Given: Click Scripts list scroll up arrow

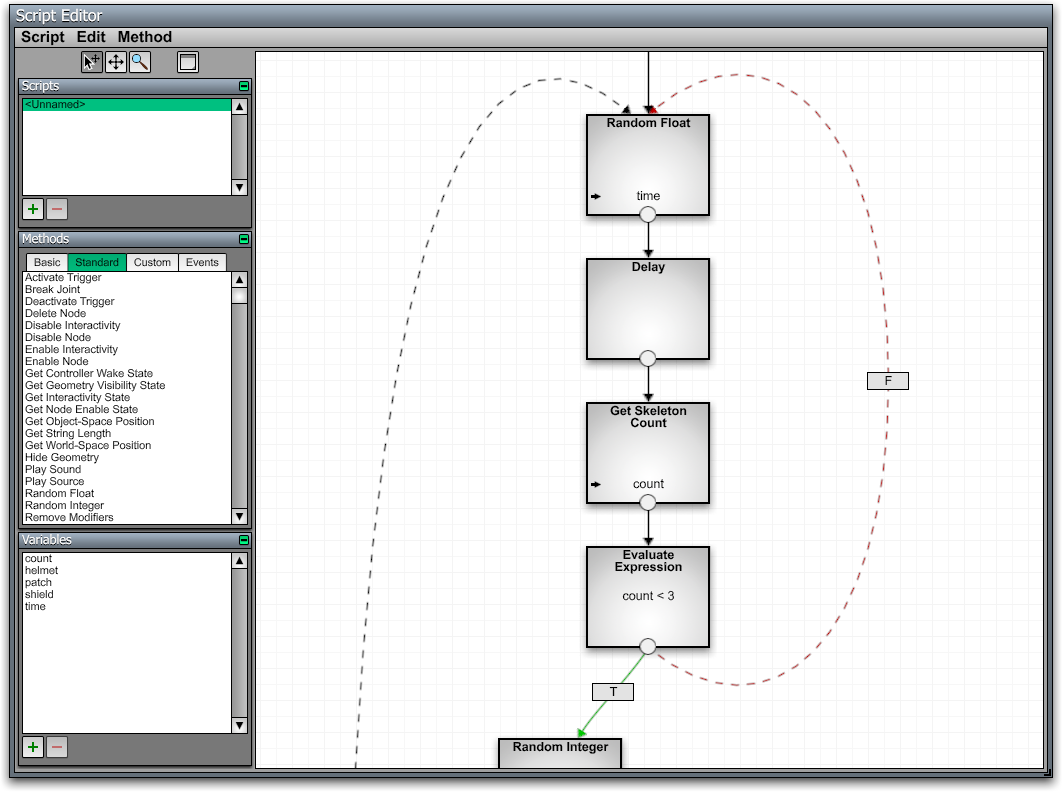Looking at the screenshot, I should point(239,106).
